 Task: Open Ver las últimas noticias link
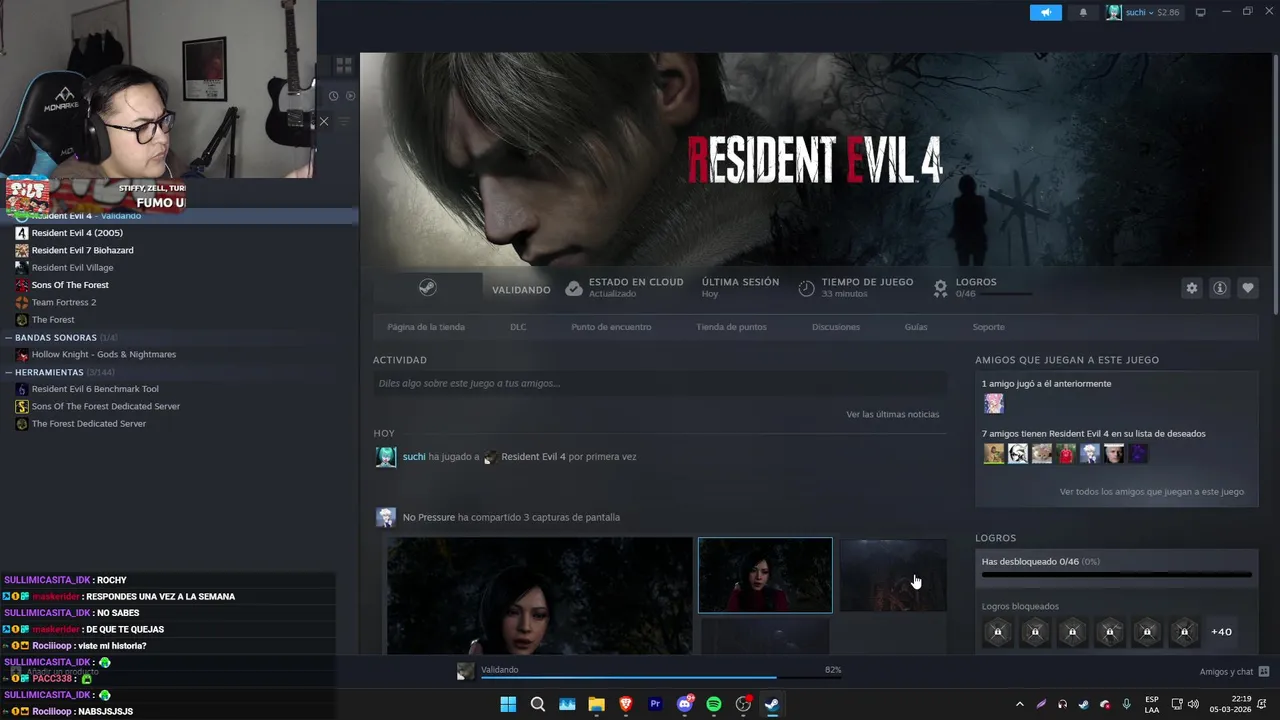tap(892, 414)
